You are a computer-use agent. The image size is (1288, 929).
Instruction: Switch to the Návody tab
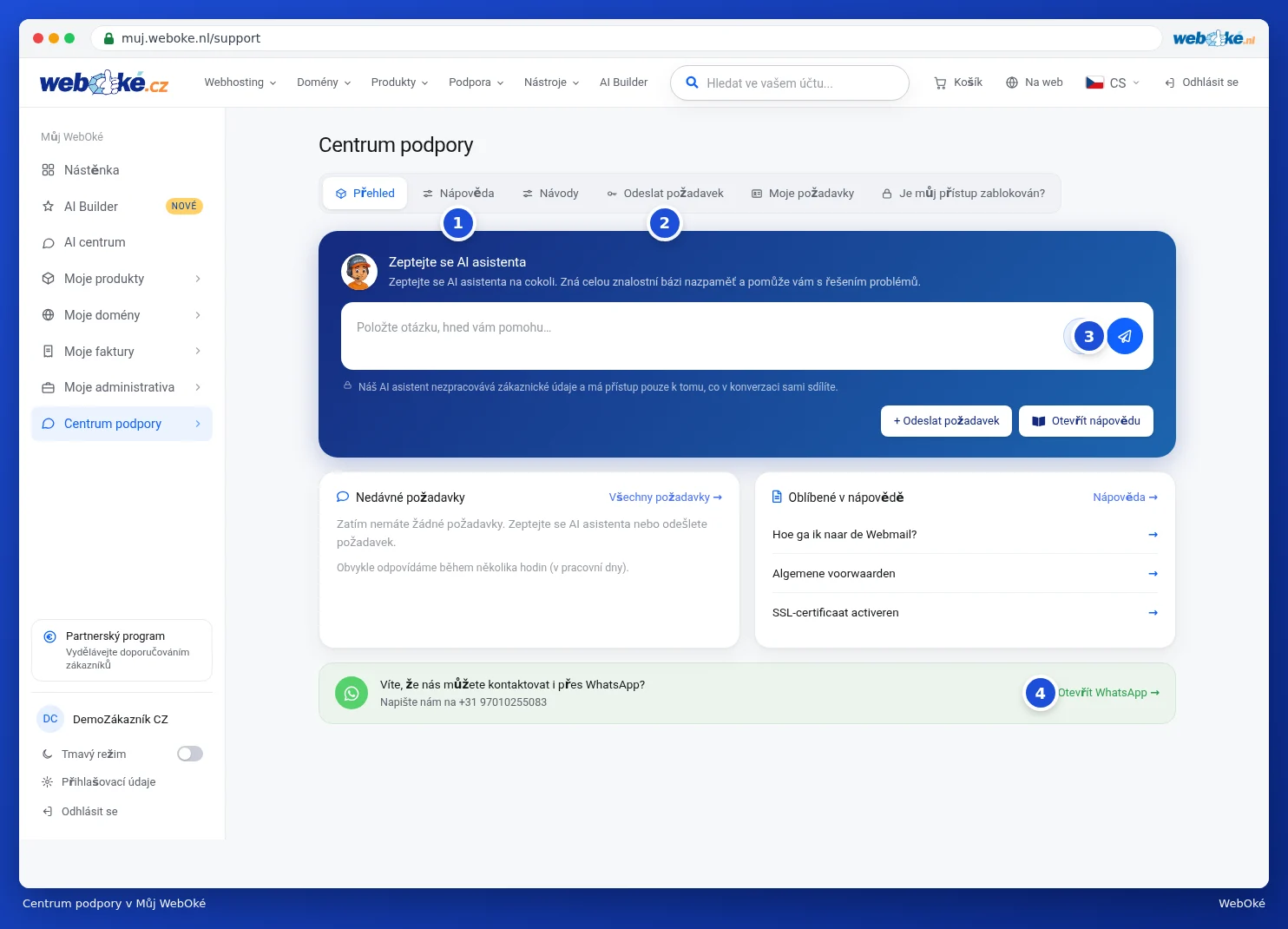[x=550, y=194]
